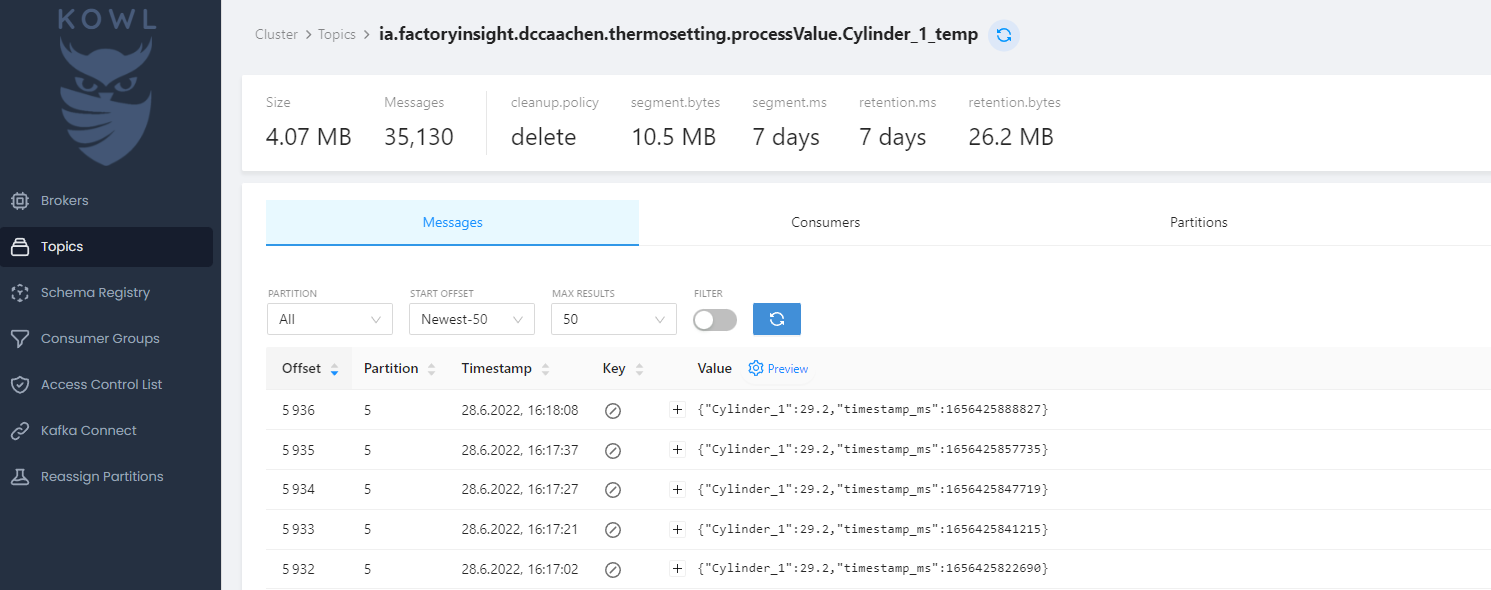Click the Schema Registry sidebar icon

20,293
